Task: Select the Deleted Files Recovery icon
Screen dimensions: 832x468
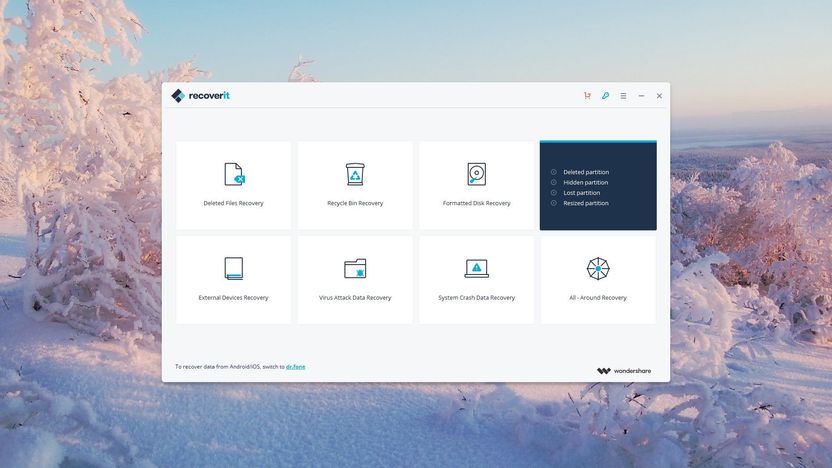Action: [234, 174]
